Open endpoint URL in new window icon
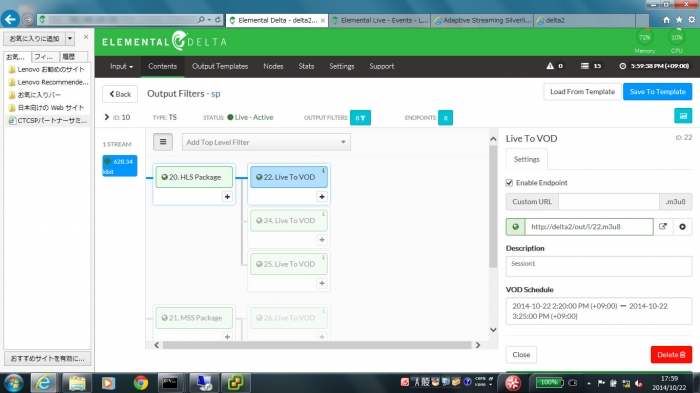Viewport: 700px width, 393px height. click(663, 226)
